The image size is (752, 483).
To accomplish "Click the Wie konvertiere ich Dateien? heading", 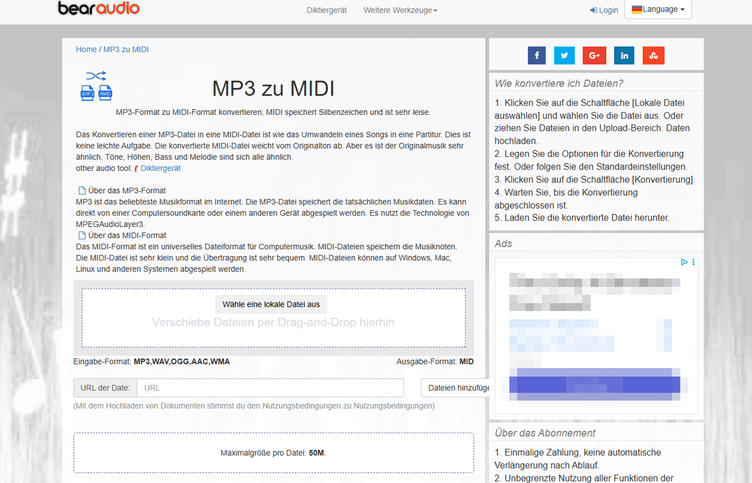I will coord(559,83).
